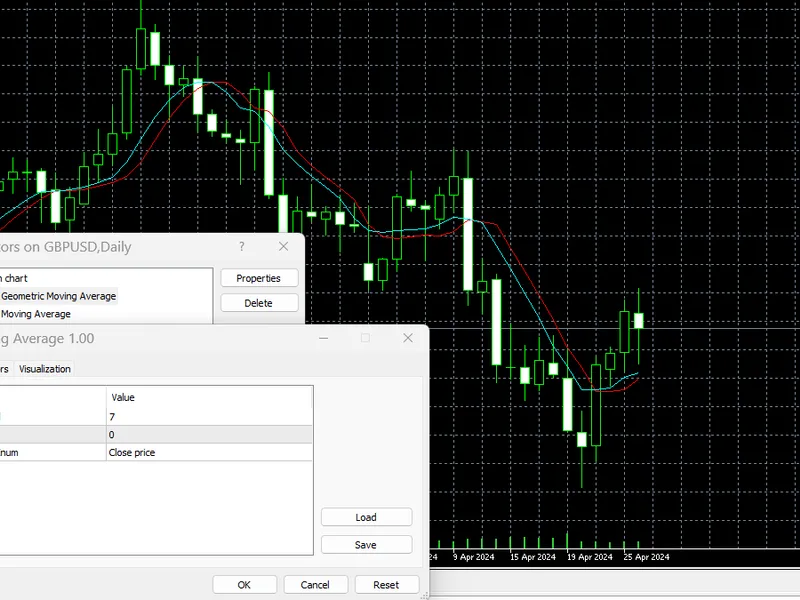Image resolution: width=800 pixels, height=600 pixels.
Task: Switch to the Visualization tab
Action: 45,369
